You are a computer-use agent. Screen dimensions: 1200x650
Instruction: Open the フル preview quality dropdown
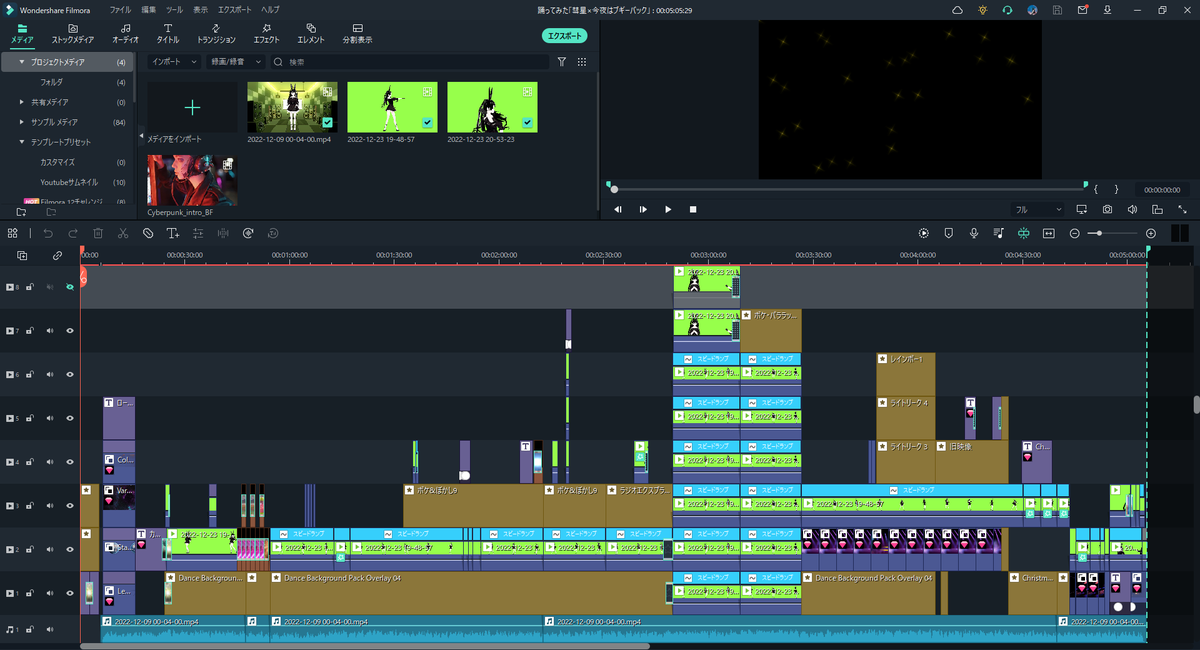coord(1037,210)
